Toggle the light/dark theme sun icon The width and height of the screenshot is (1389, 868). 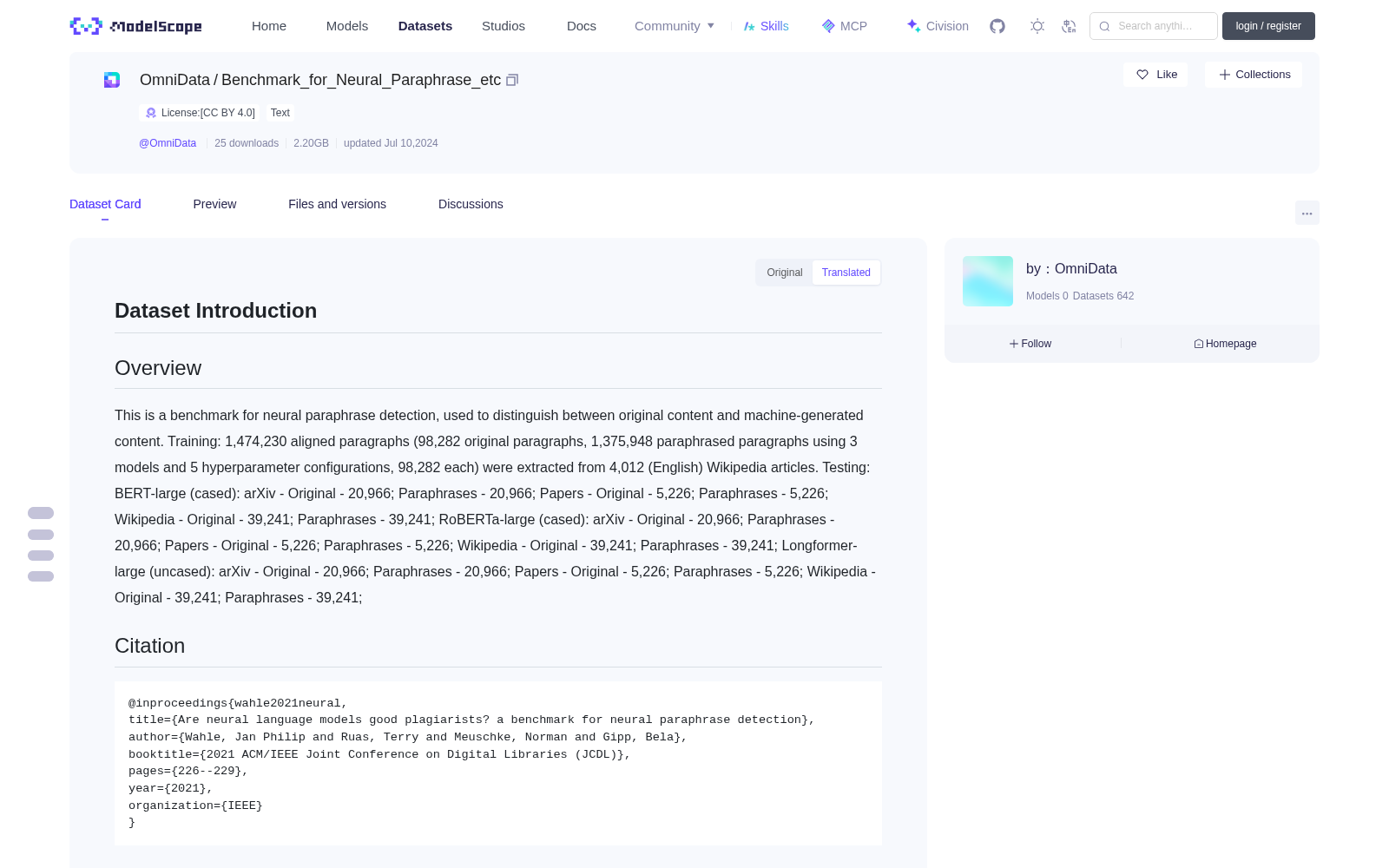pyautogui.click(x=1037, y=26)
